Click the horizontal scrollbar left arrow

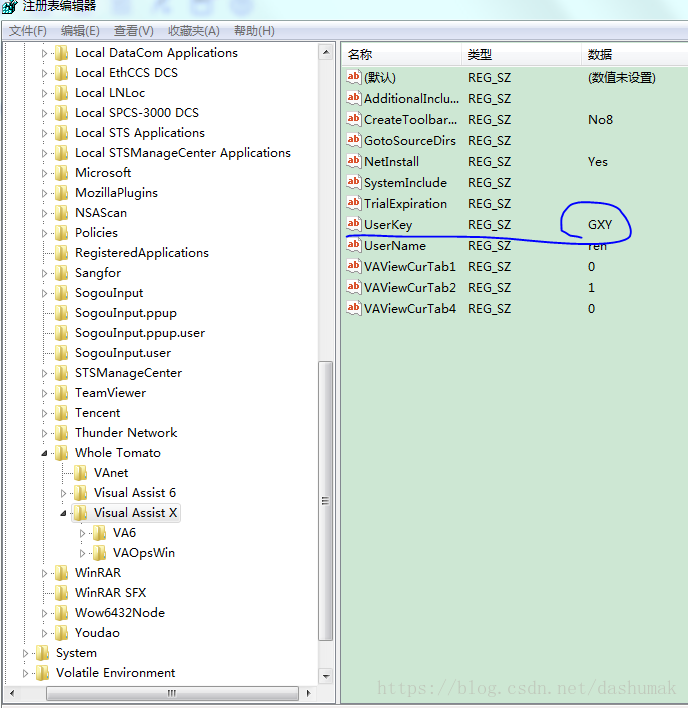point(12,693)
